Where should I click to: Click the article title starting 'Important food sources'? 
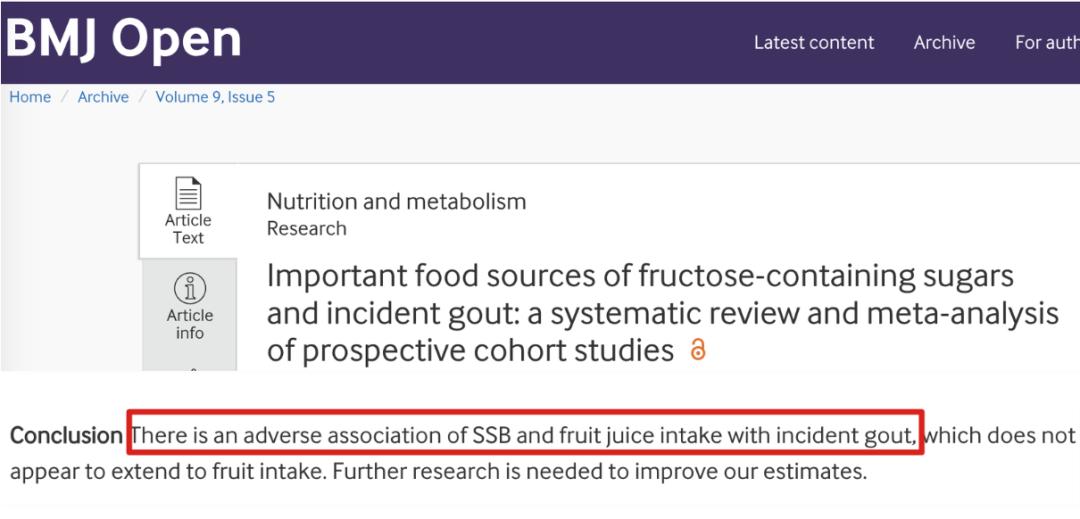[663, 313]
